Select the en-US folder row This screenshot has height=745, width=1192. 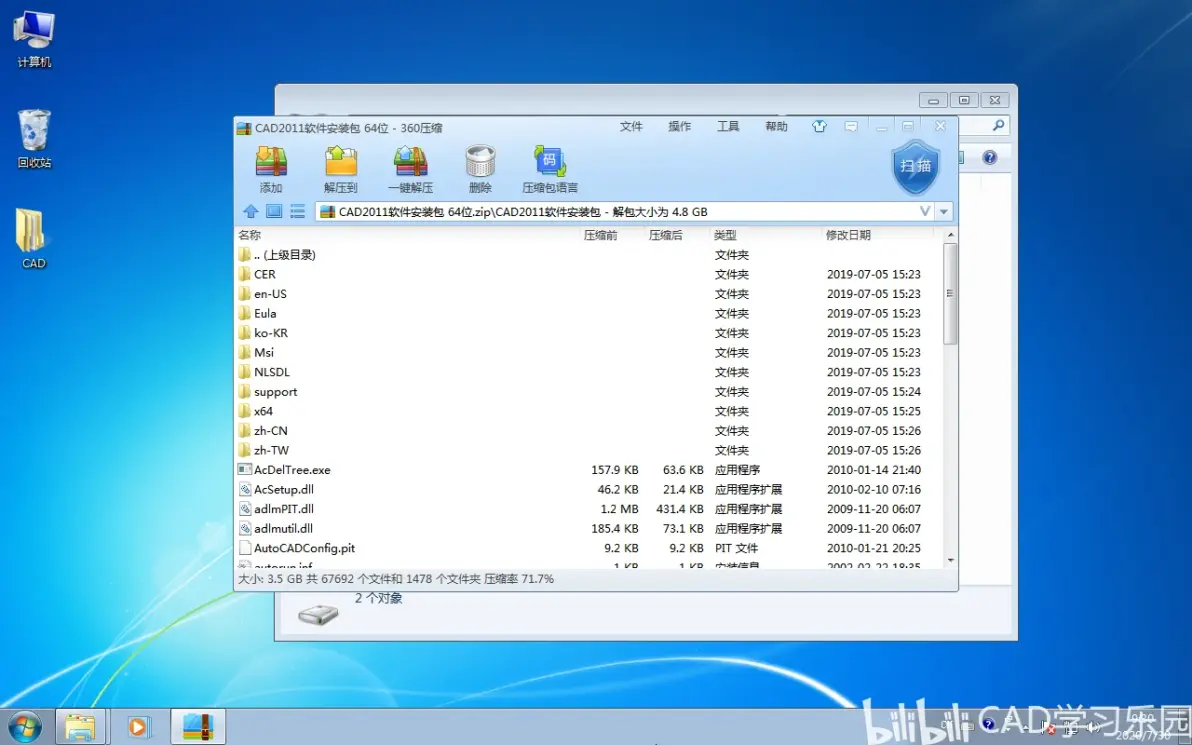point(588,294)
